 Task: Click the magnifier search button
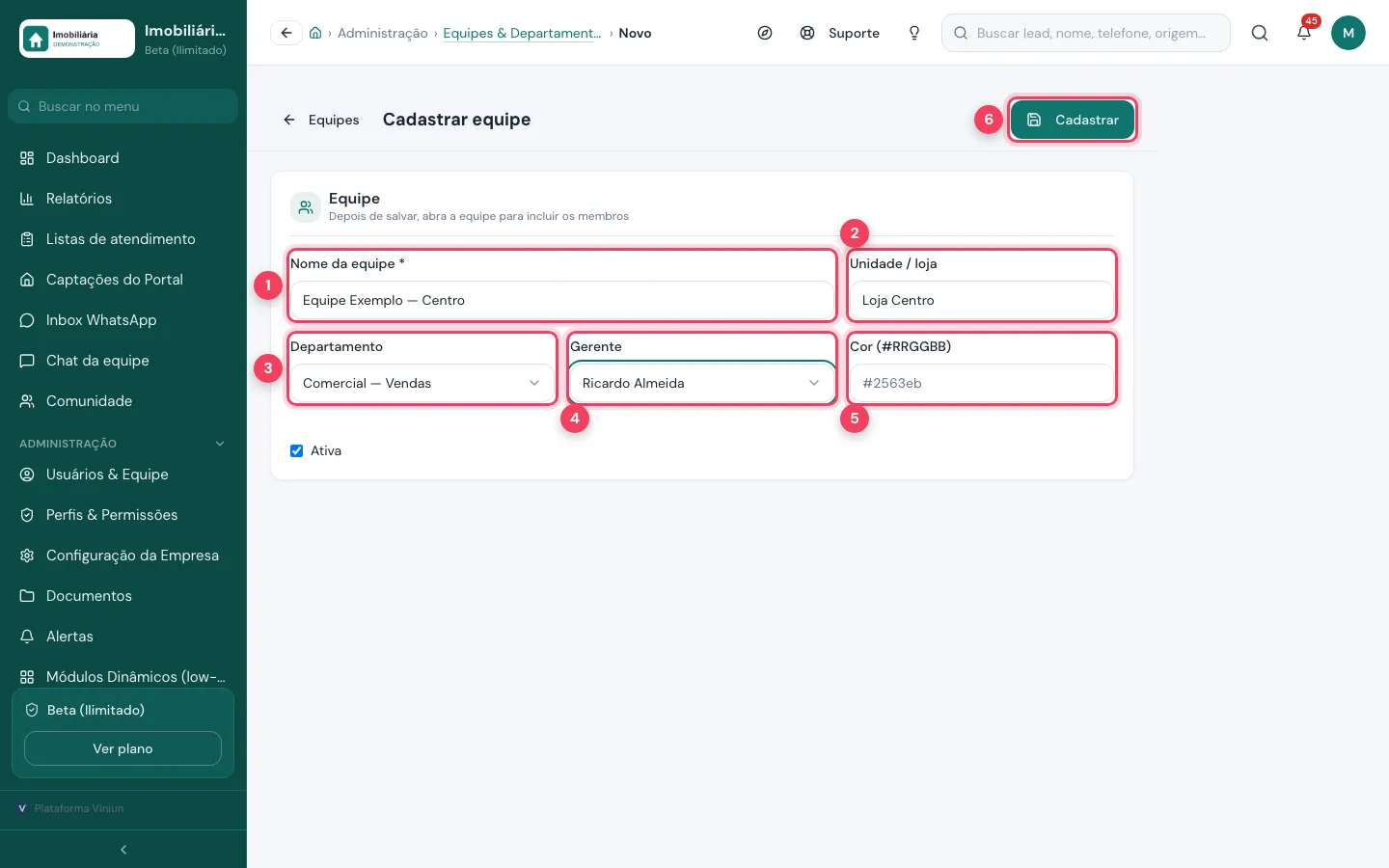coord(1260,33)
